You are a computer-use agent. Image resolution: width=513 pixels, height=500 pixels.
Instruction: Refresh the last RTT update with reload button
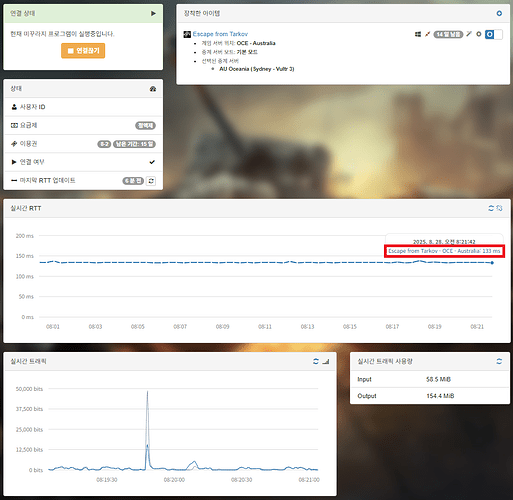click(x=151, y=181)
